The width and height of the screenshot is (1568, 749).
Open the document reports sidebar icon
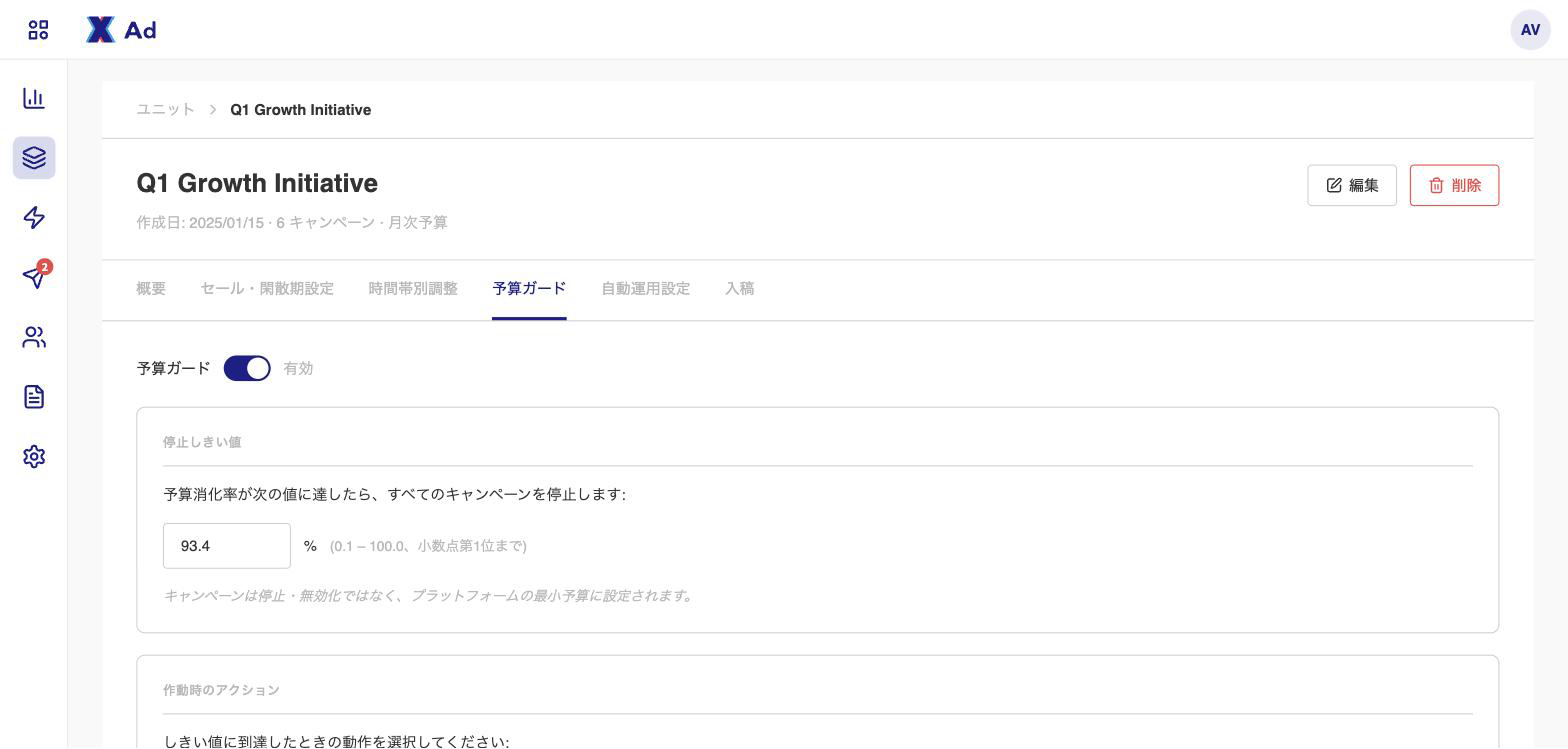pyautogui.click(x=34, y=397)
